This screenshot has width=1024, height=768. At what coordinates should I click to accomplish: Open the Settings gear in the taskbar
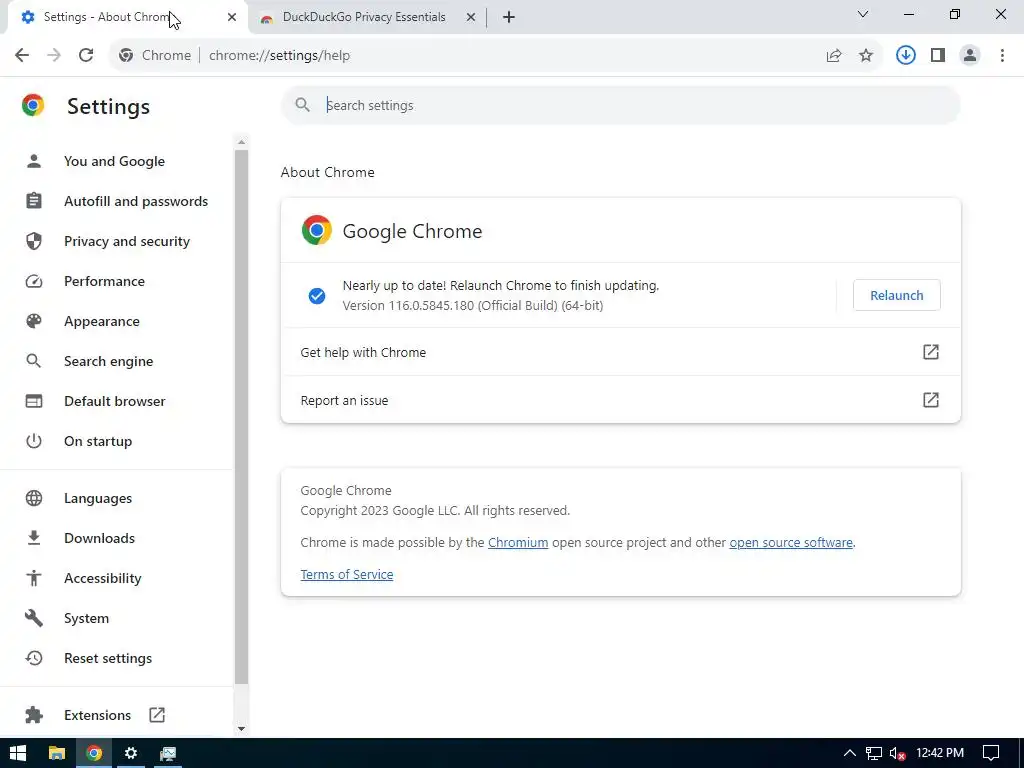(131, 753)
